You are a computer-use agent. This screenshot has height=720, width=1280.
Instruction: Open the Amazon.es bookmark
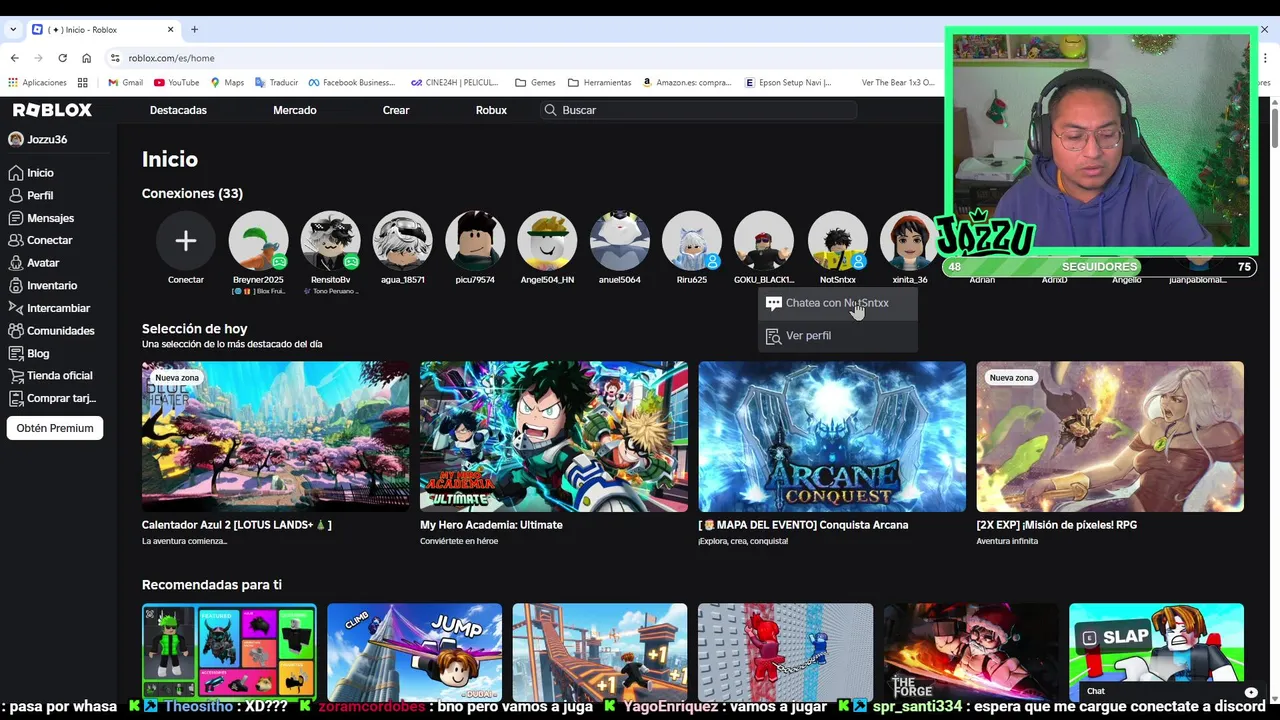pos(687,82)
